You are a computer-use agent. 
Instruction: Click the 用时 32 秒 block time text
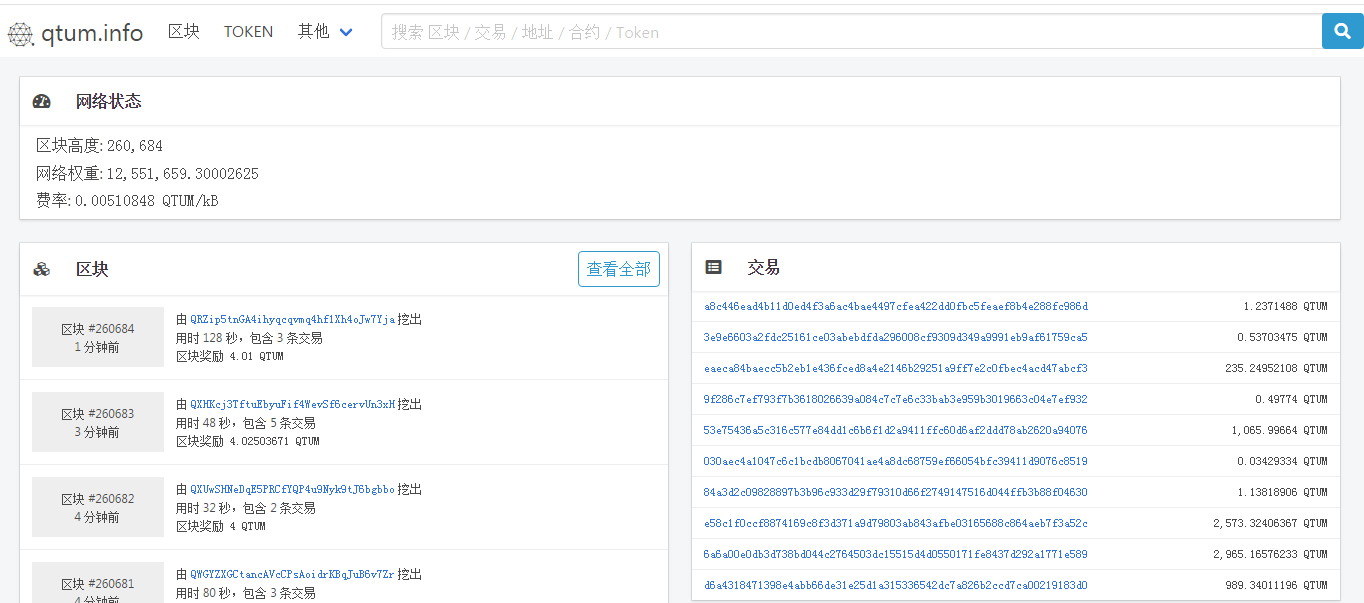pyautogui.click(x=202, y=508)
